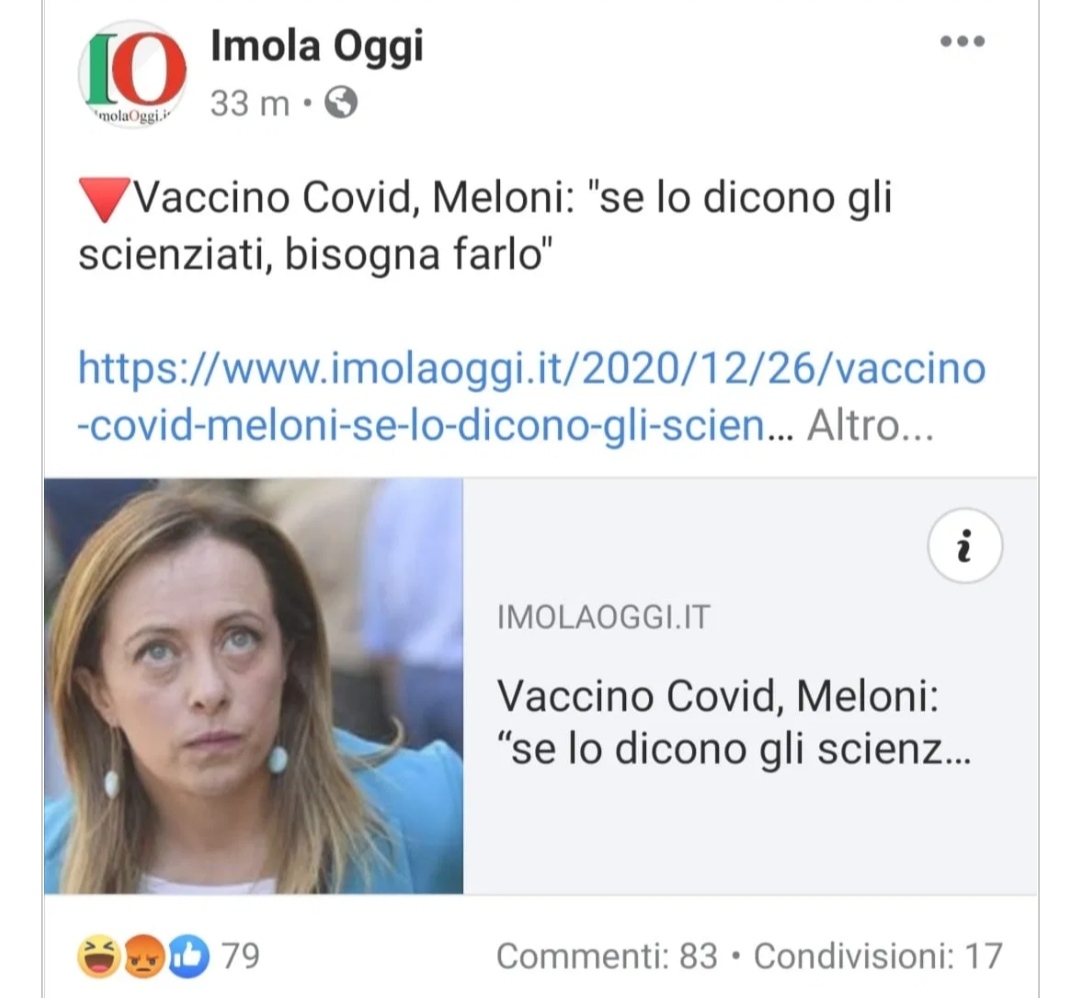
Task: Click the angry face reaction icon
Action: point(145,957)
